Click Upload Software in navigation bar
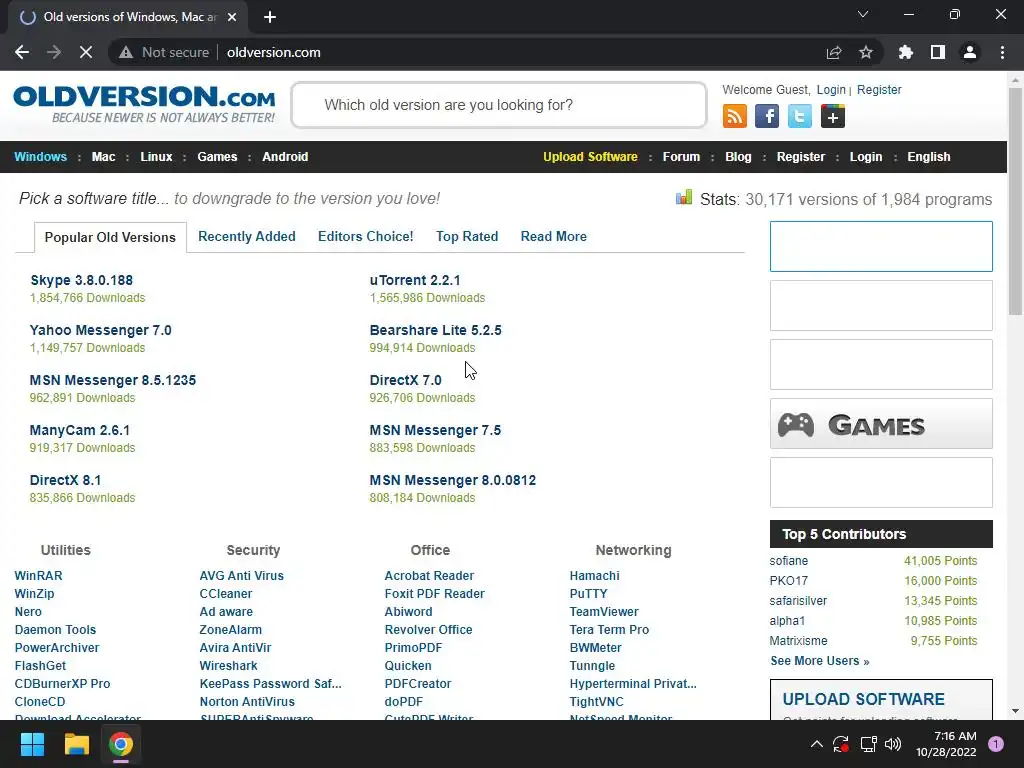The image size is (1024, 768). point(590,157)
